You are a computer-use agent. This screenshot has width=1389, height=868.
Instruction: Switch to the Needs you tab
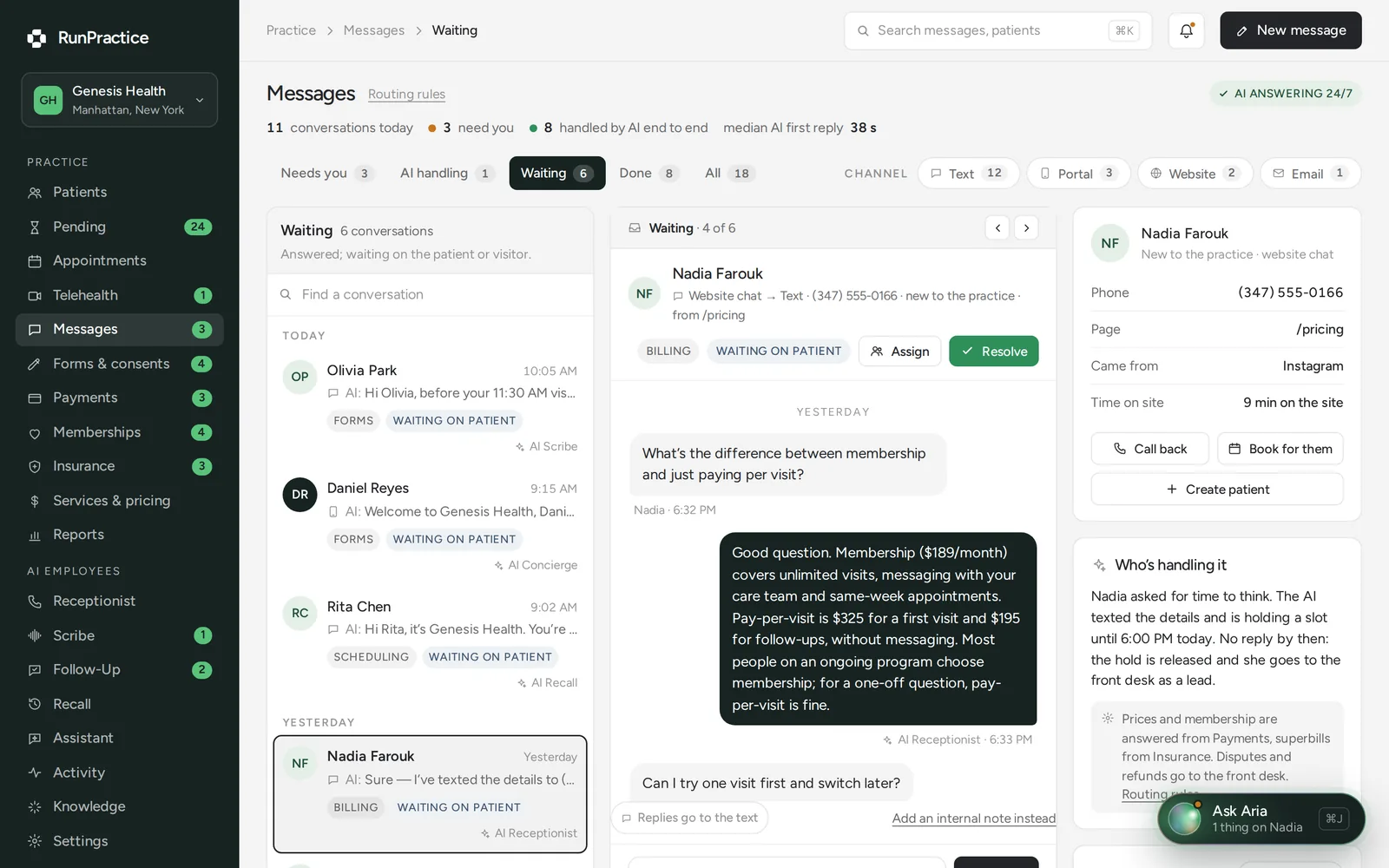[326, 174]
